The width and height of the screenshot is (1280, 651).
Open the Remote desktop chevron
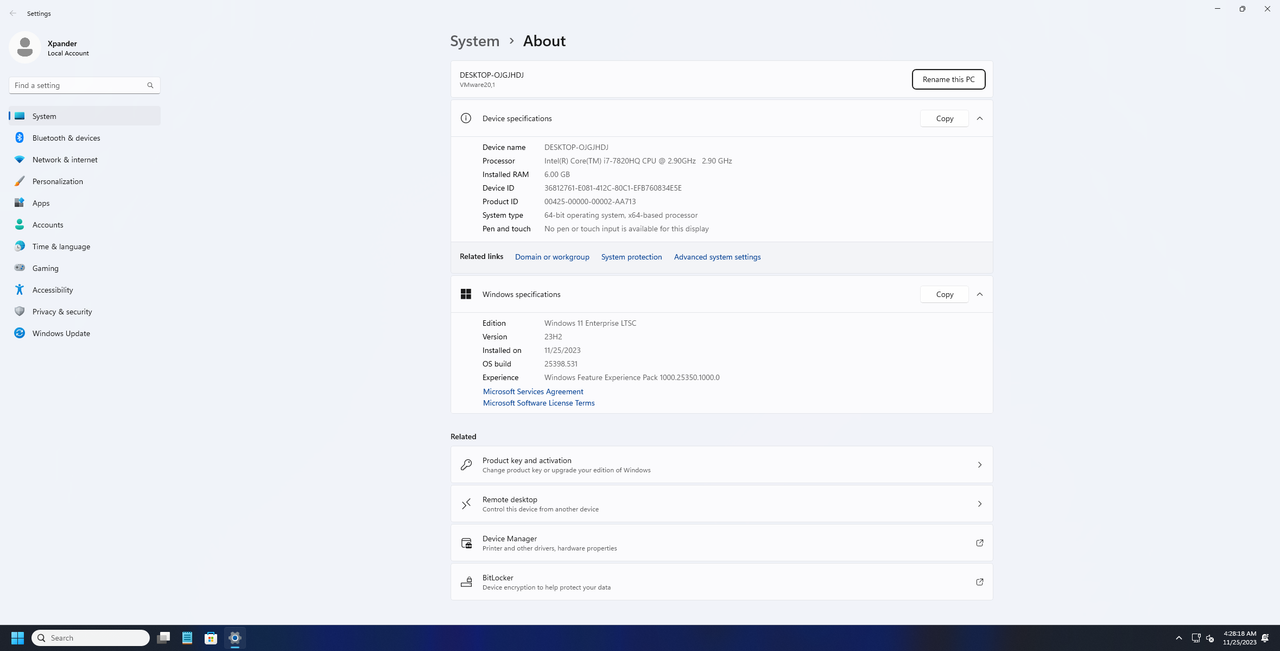click(x=980, y=504)
